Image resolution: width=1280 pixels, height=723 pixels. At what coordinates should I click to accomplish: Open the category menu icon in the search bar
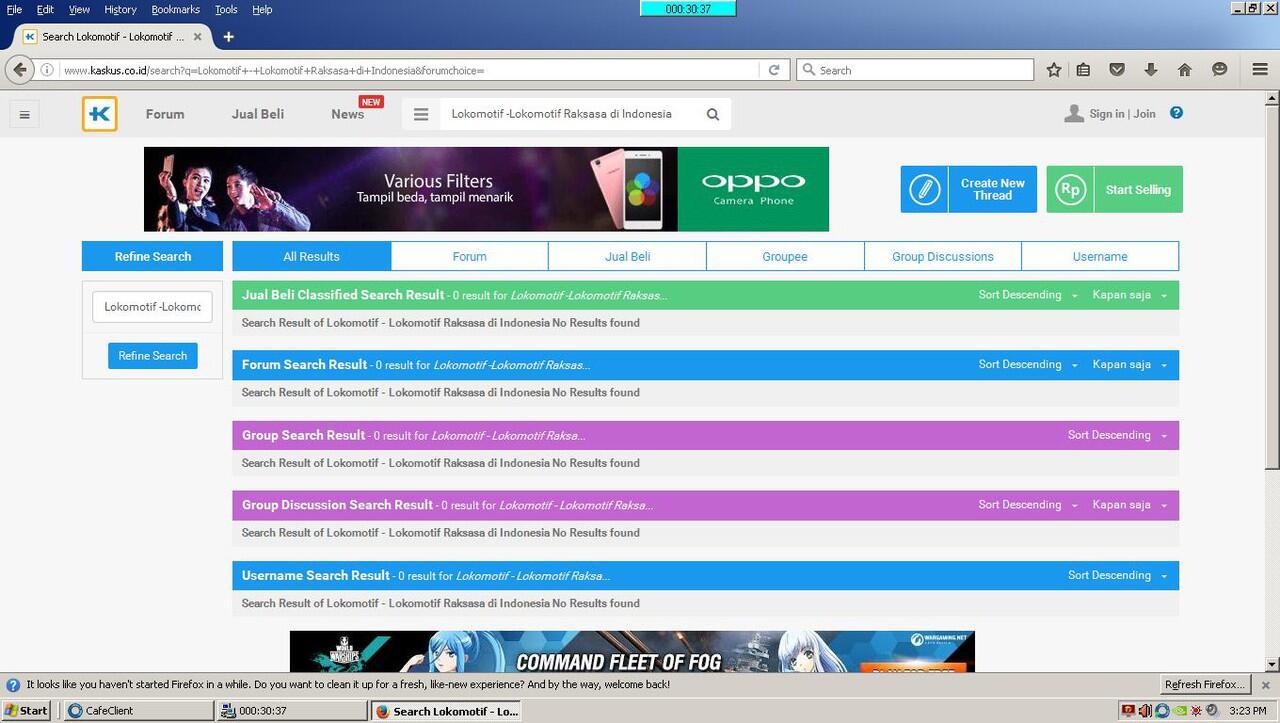pos(421,114)
